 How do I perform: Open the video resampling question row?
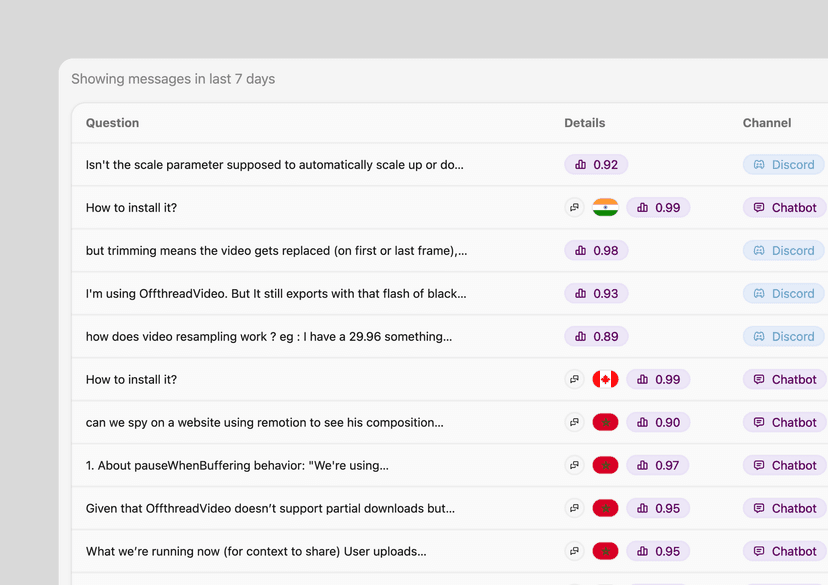coord(269,336)
